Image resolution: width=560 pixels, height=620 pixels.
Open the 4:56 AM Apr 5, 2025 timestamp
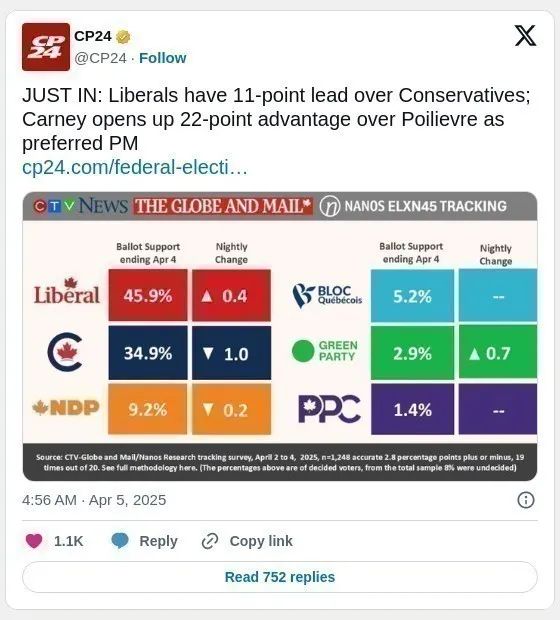(x=94, y=500)
